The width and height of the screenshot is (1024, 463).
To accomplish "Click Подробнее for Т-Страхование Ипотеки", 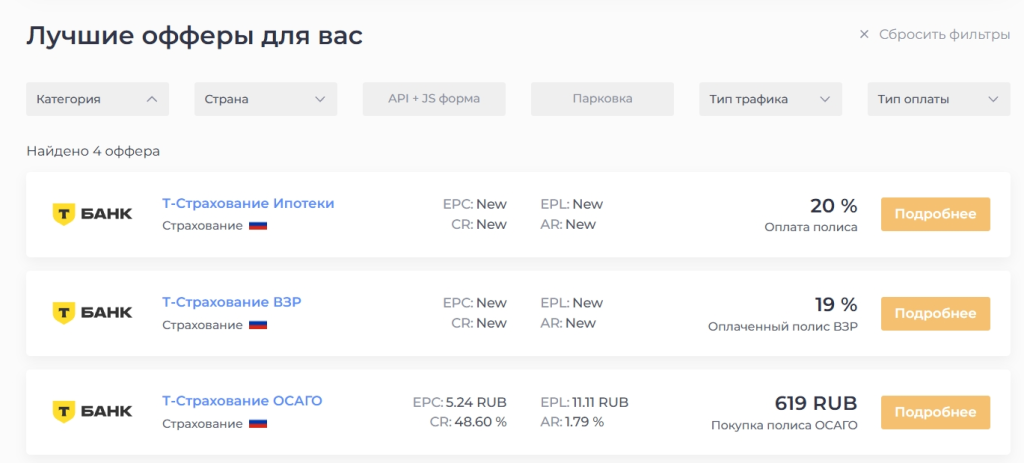I will (935, 214).
